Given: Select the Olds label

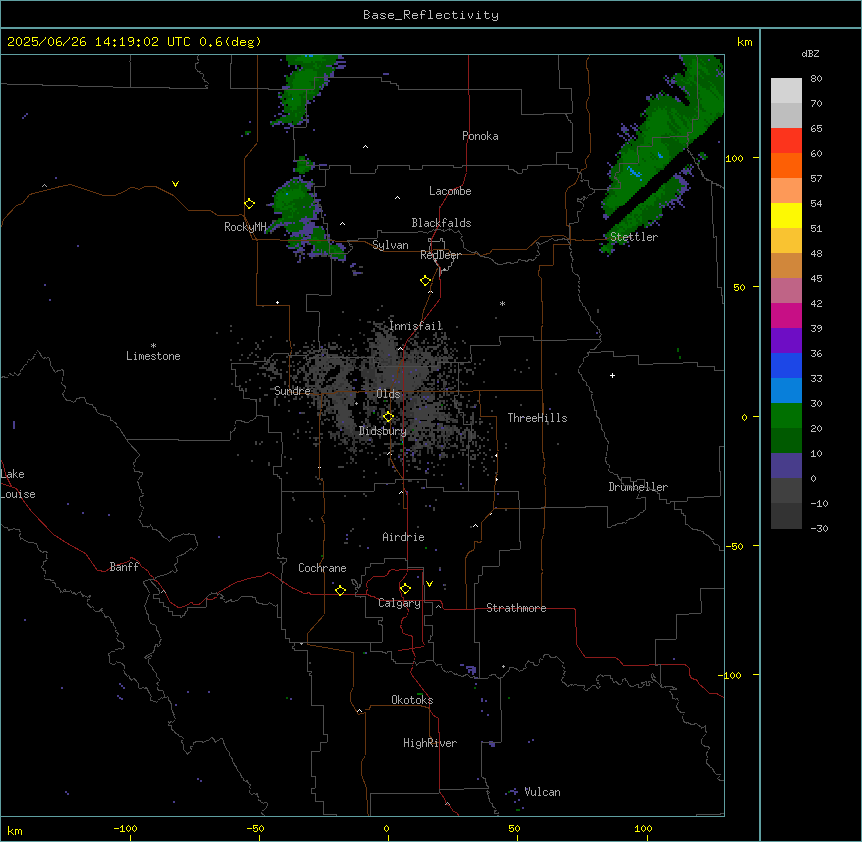Looking at the screenshot, I should point(388,394).
